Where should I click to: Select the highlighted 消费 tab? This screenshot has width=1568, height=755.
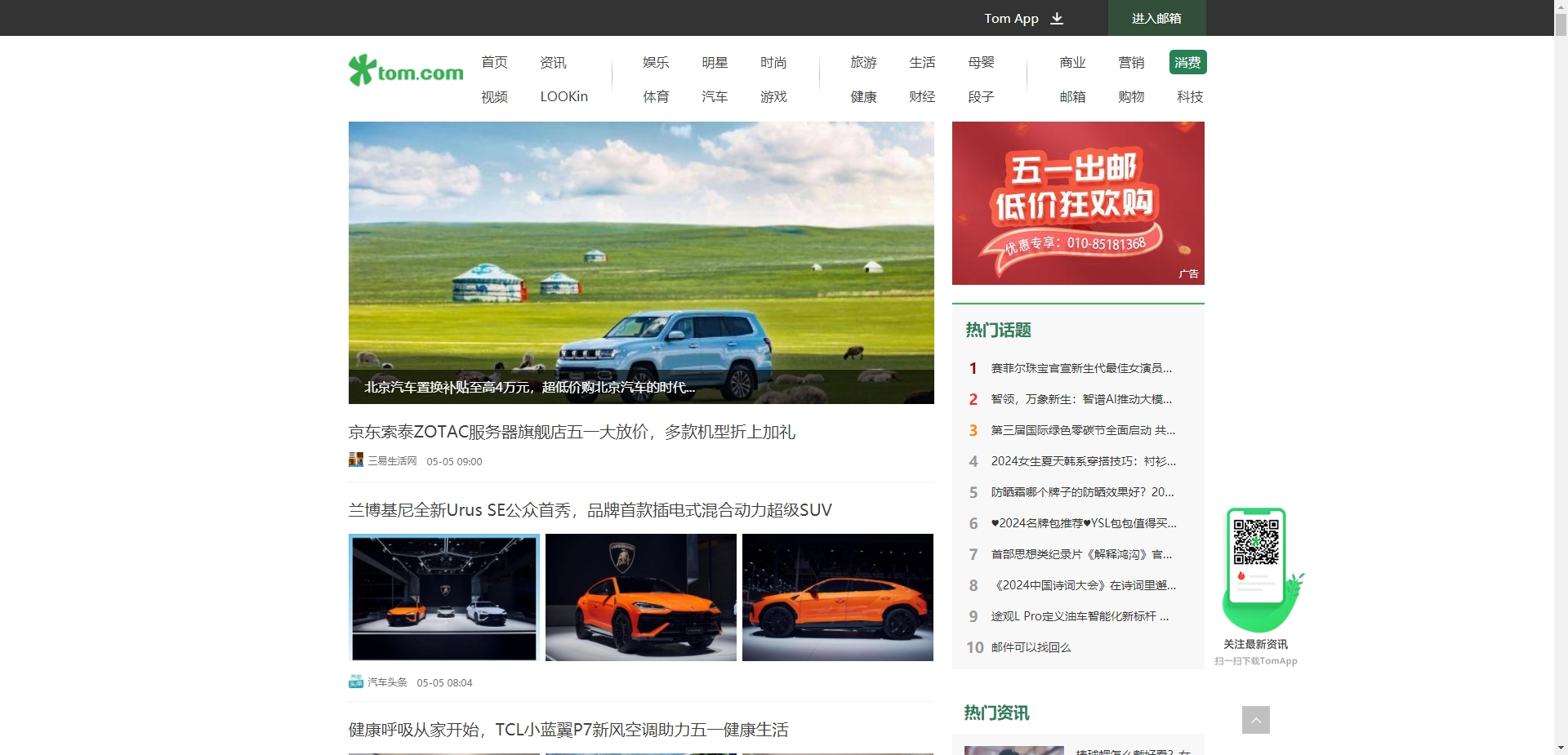1187,62
